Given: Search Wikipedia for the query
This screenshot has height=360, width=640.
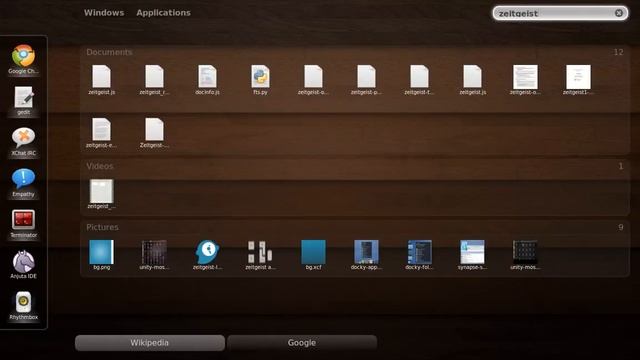Looking at the screenshot, I should pyautogui.click(x=149, y=343).
